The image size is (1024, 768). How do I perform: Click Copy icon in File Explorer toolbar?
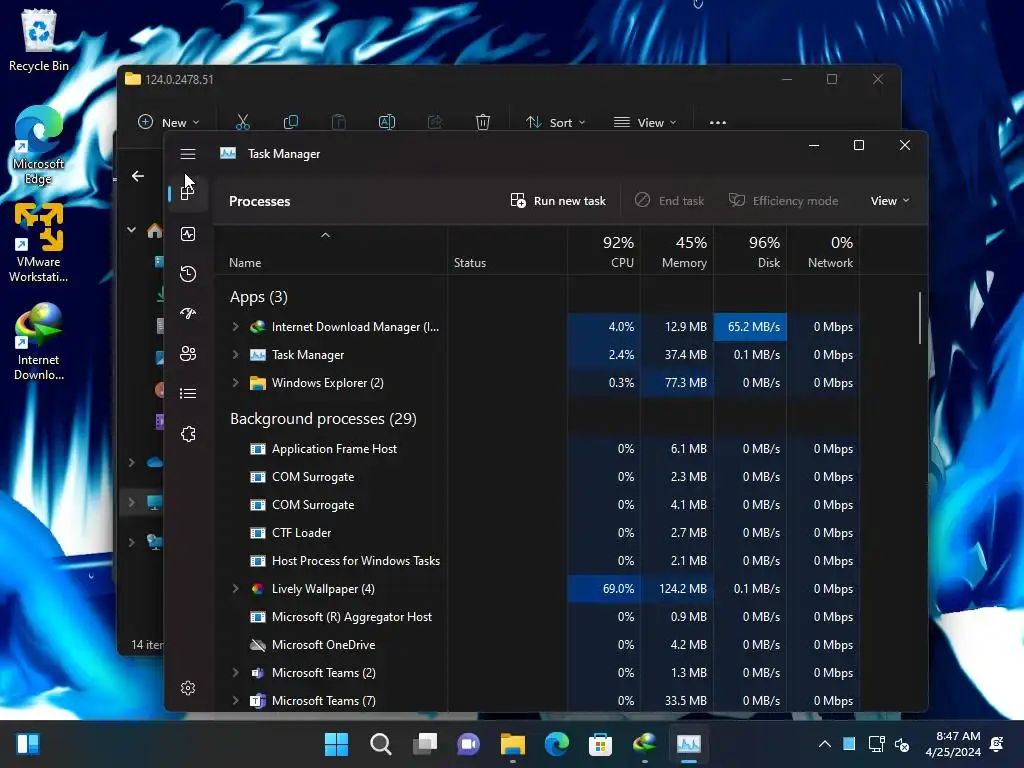pos(291,122)
